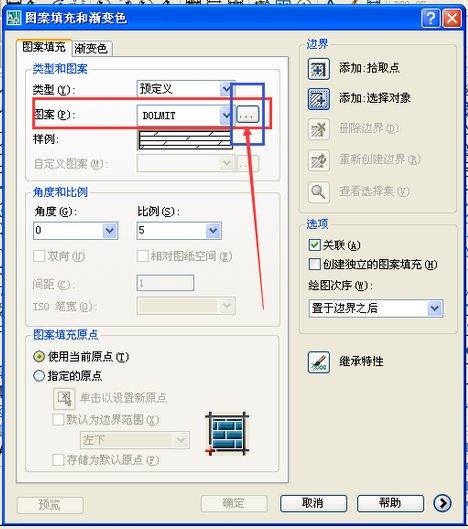Viewport: 468px width, 529px height.
Task: Select the Hatch (图案填充) tab
Action: pos(44,47)
